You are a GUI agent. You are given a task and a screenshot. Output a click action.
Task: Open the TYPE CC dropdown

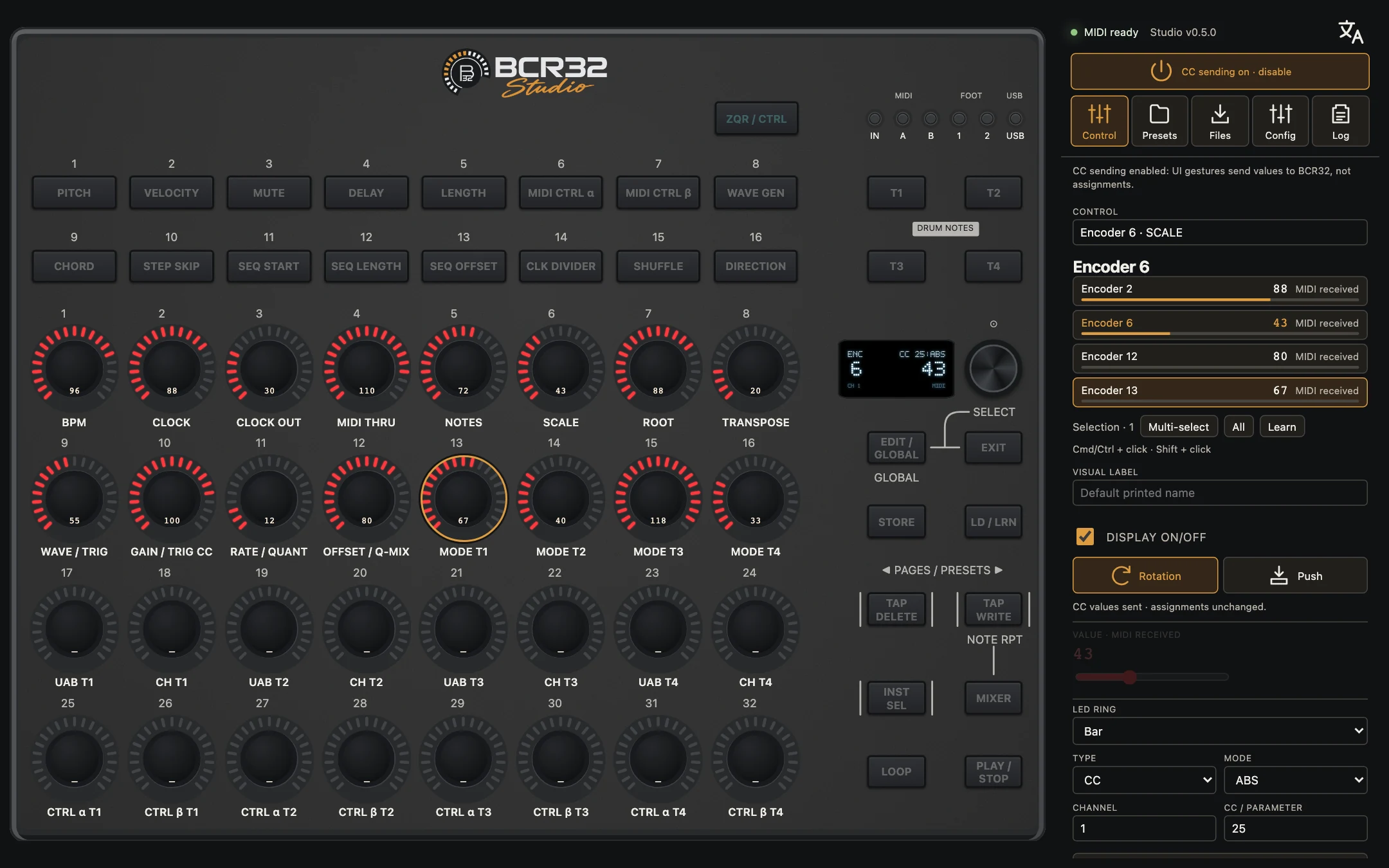click(1145, 780)
